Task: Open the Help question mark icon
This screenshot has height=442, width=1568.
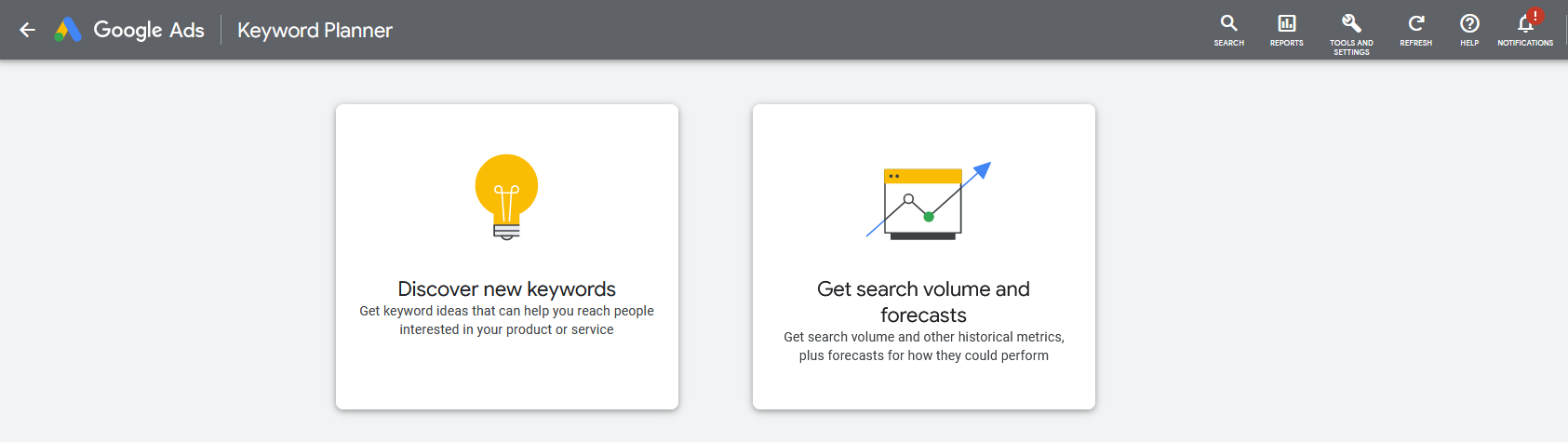Action: point(1469,23)
